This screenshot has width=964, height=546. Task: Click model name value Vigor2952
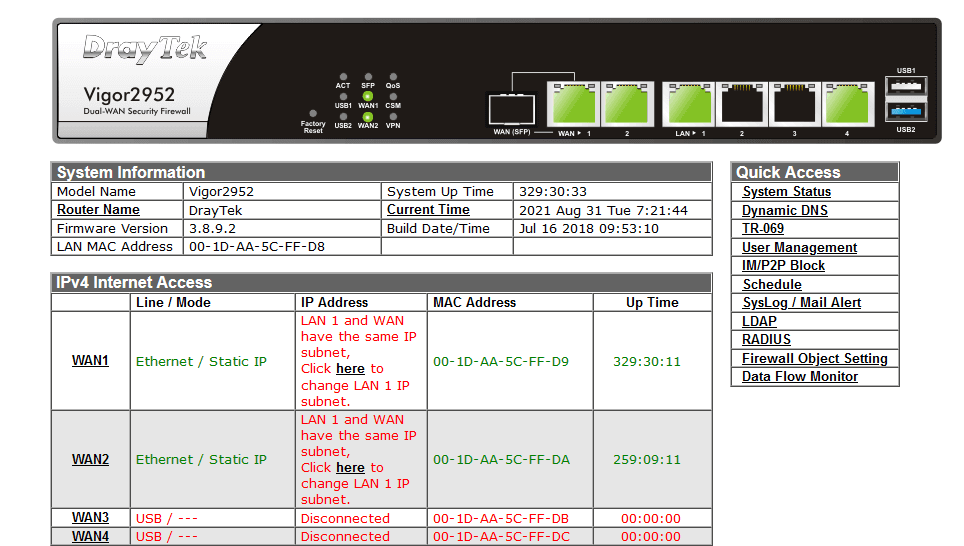221,192
